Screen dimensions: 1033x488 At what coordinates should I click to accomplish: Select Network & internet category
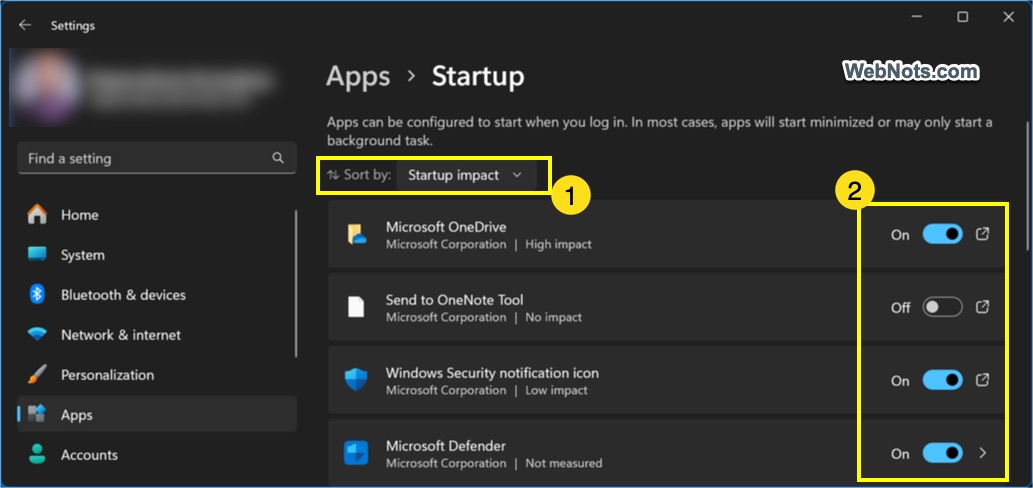157,335
